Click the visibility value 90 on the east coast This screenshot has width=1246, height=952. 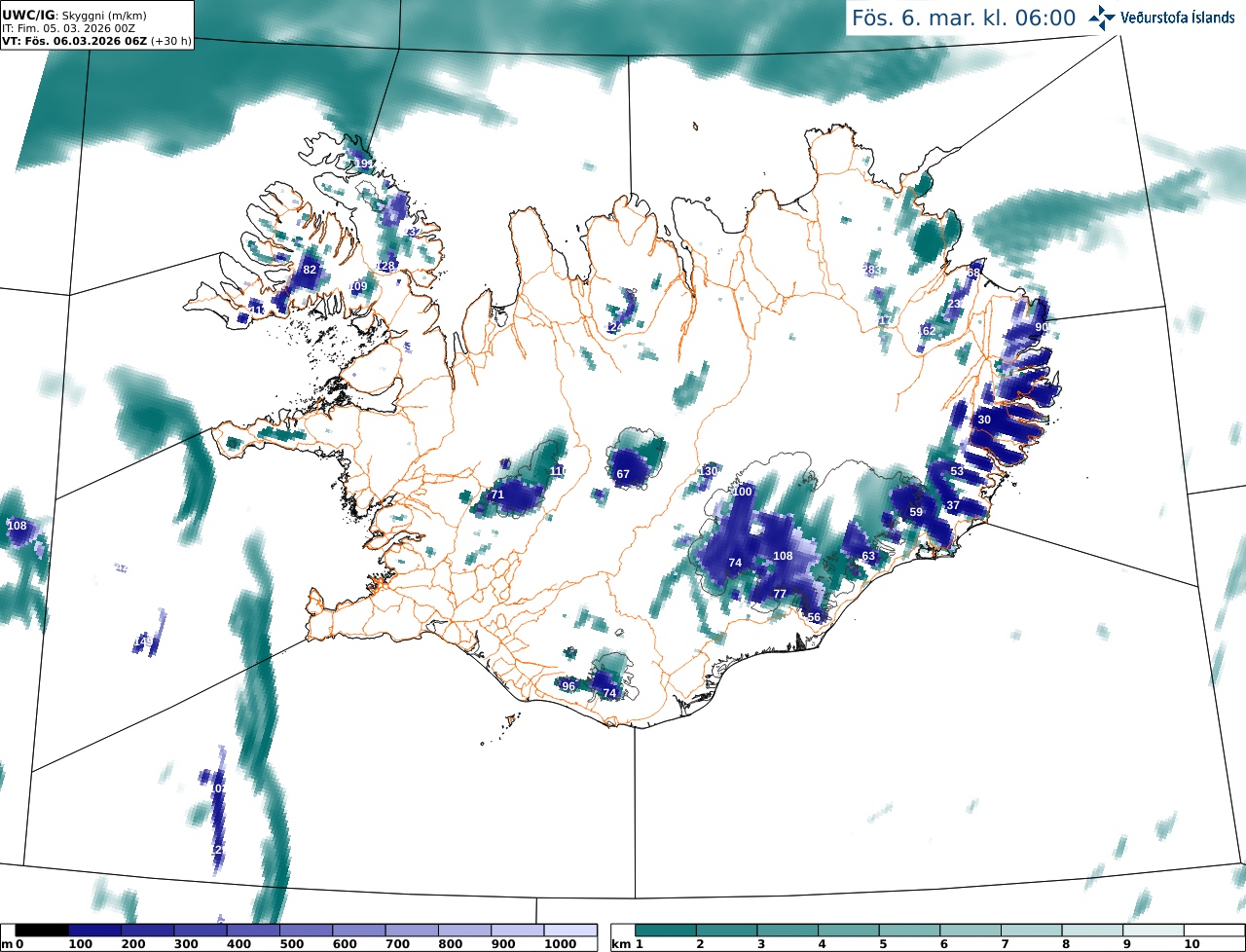pos(1042,327)
